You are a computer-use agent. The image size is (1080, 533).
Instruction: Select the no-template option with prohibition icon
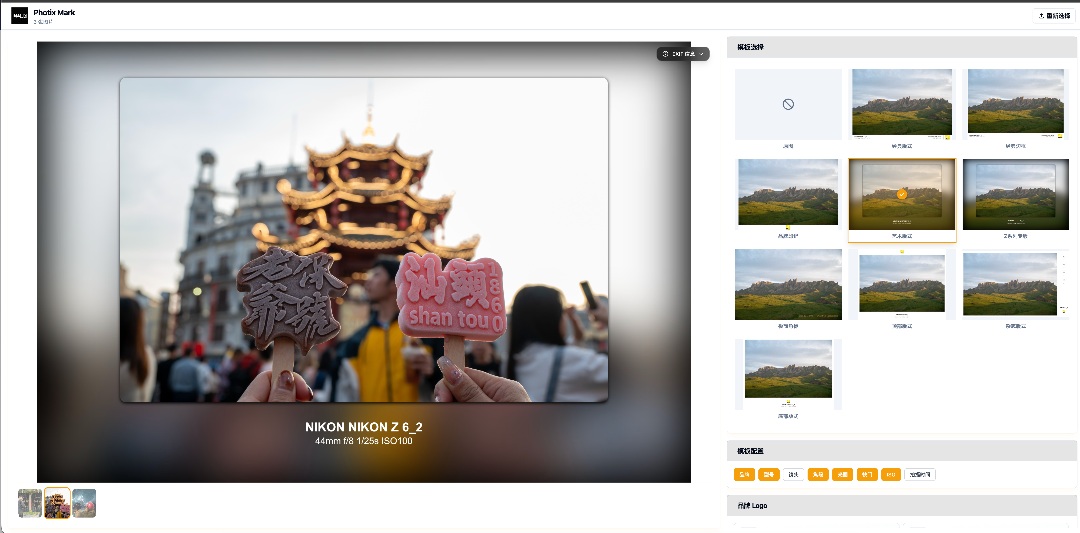pos(788,104)
